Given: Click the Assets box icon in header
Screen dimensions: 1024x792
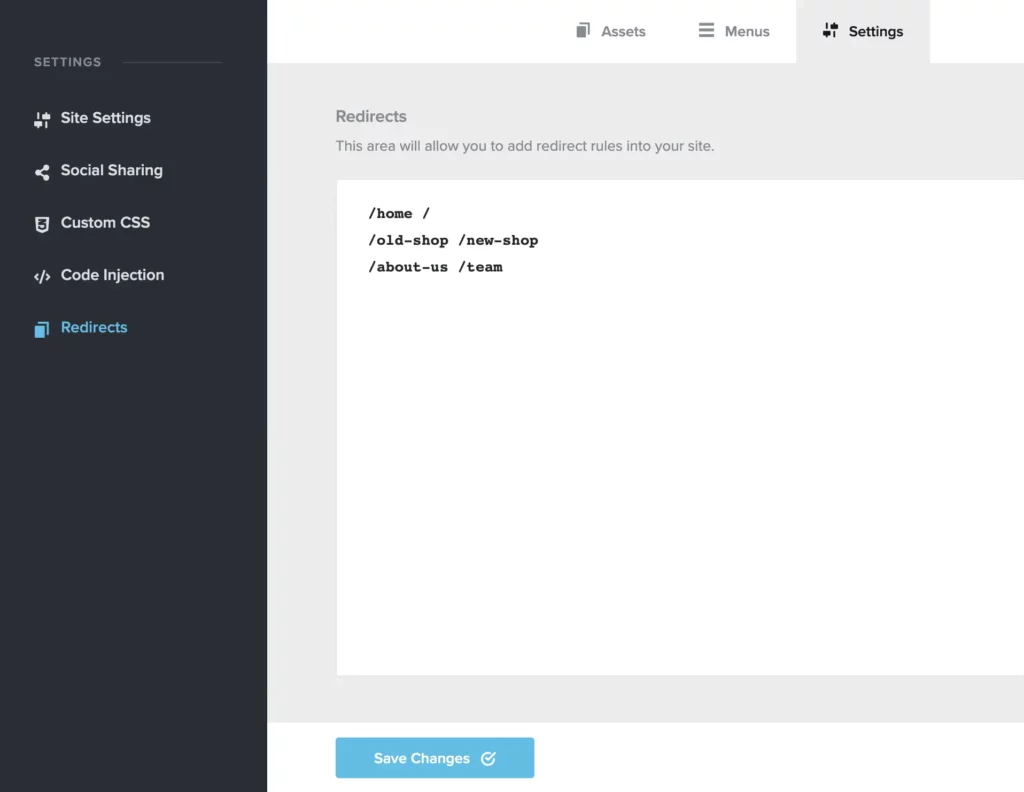Looking at the screenshot, I should point(583,30).
